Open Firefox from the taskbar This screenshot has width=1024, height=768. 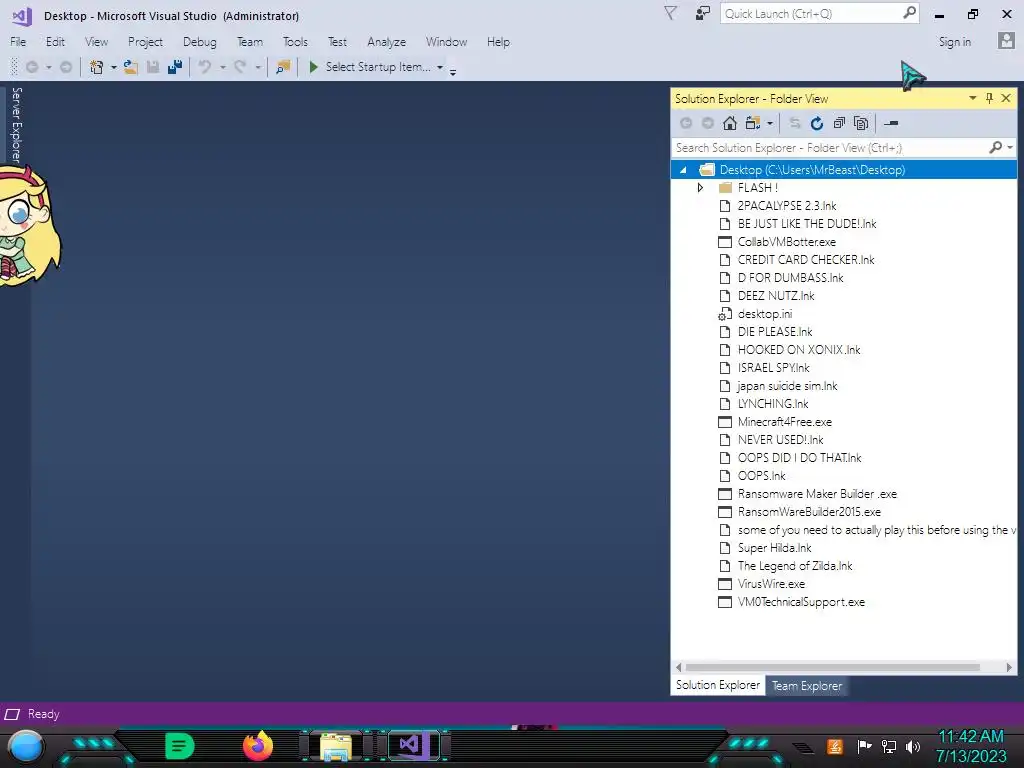tap(258, 746)
